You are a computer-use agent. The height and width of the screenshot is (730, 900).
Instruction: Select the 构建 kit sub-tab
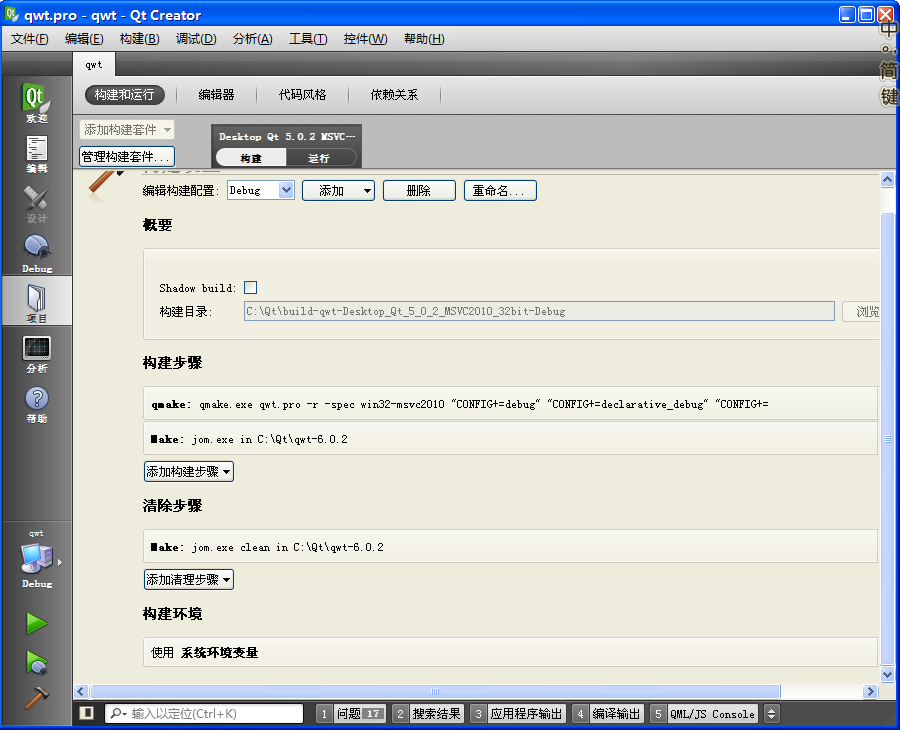pos(251,158)
